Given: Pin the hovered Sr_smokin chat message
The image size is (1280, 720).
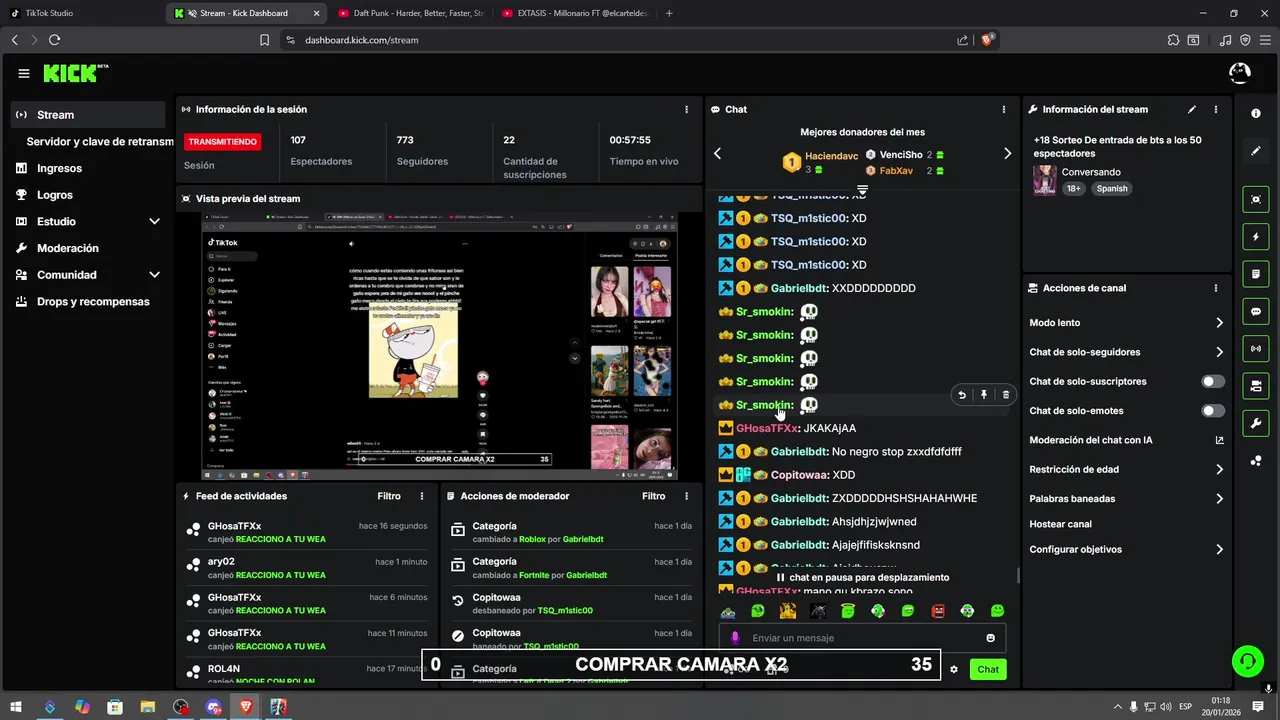Looking at the screenshot, I should [984, 395].
